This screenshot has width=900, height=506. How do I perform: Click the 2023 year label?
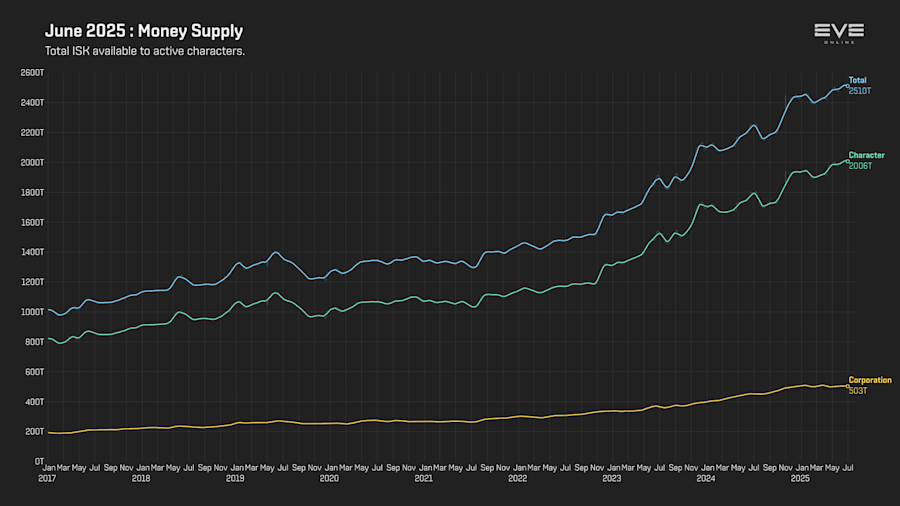(611, 478)
